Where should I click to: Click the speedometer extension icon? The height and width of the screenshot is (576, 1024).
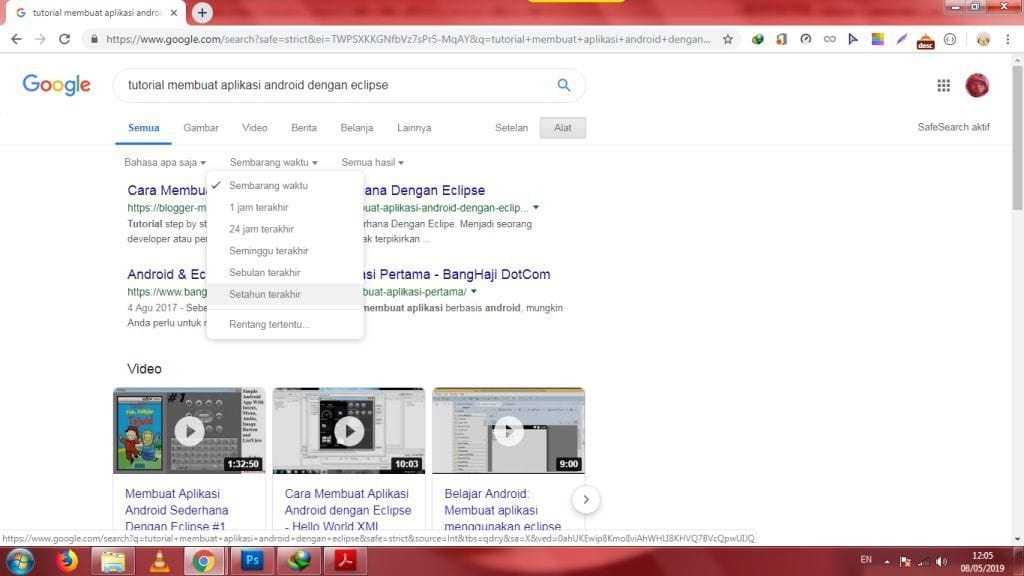coord(805,39)
